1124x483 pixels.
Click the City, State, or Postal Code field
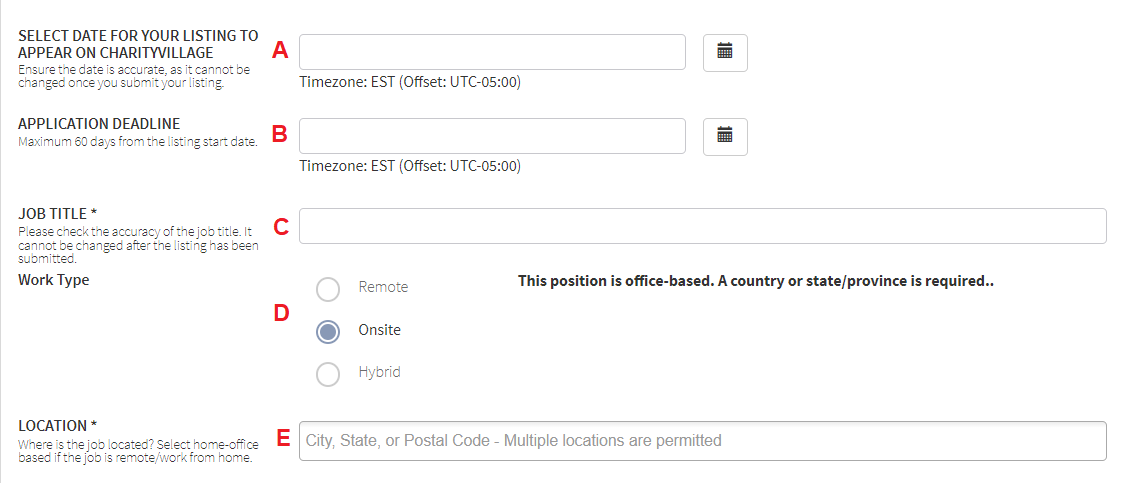coord(702,441)
